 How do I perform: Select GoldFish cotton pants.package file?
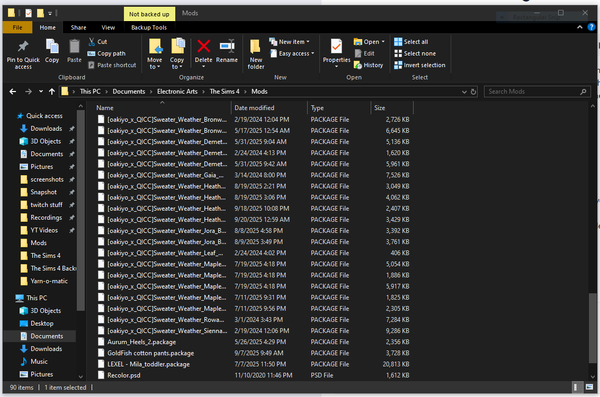point(150,353)
